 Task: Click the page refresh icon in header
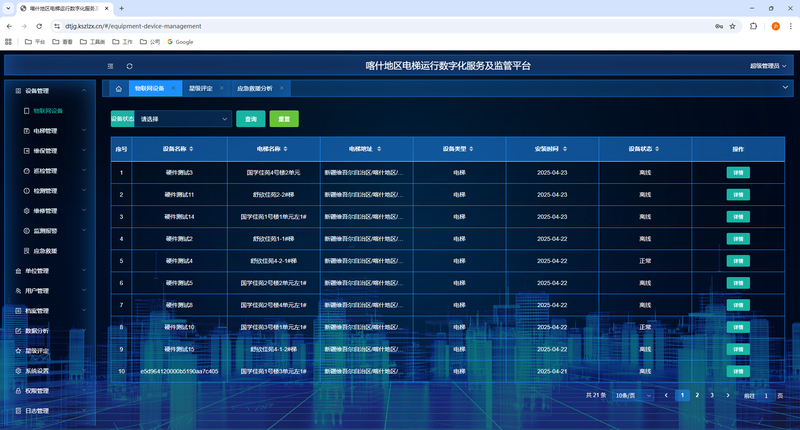(x=129, y=66)
